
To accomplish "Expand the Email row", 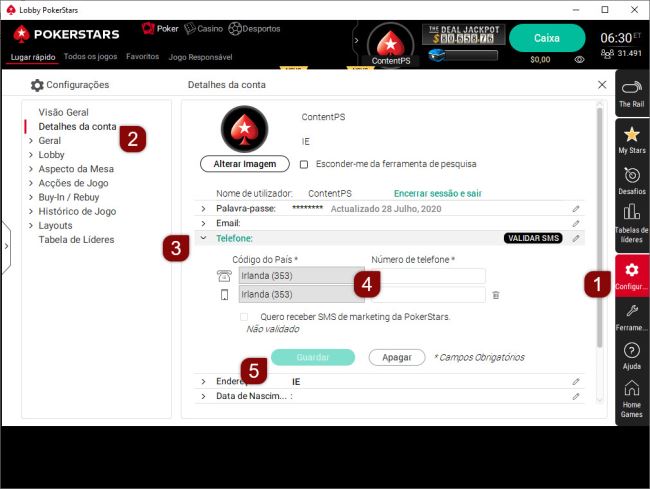I will 203,224.
